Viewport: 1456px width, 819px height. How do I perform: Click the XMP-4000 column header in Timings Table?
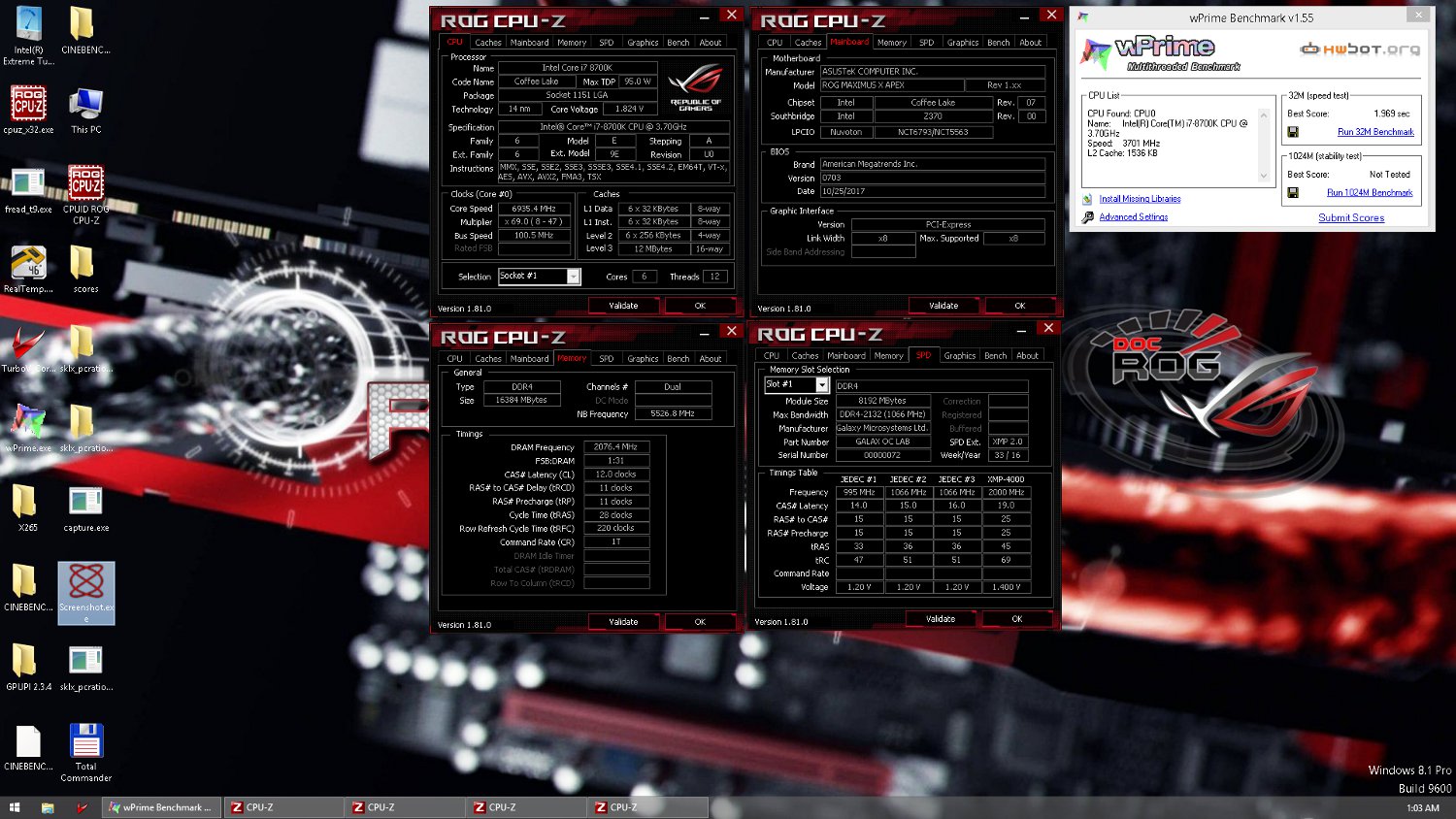pos(1006,479)
